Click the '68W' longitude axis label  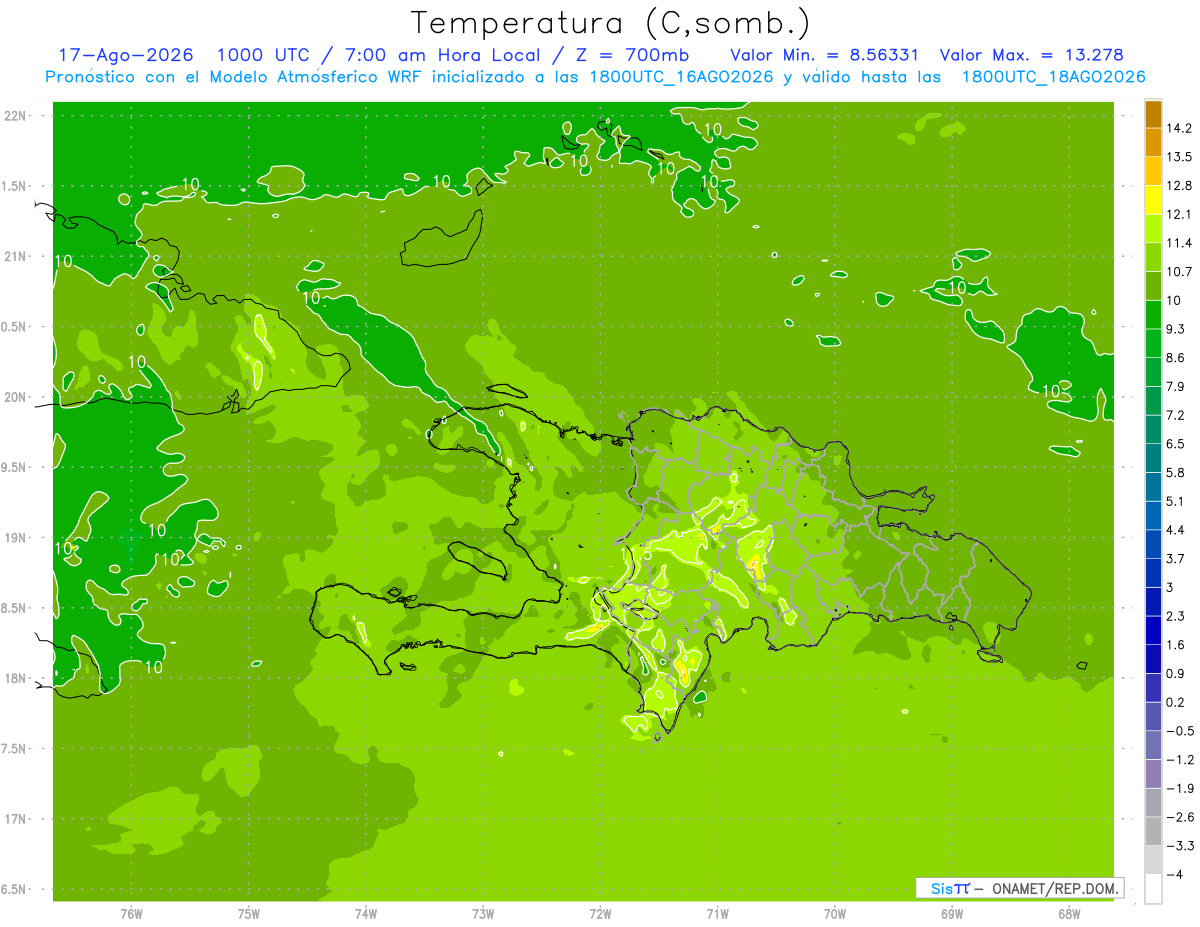point(1069,914)
